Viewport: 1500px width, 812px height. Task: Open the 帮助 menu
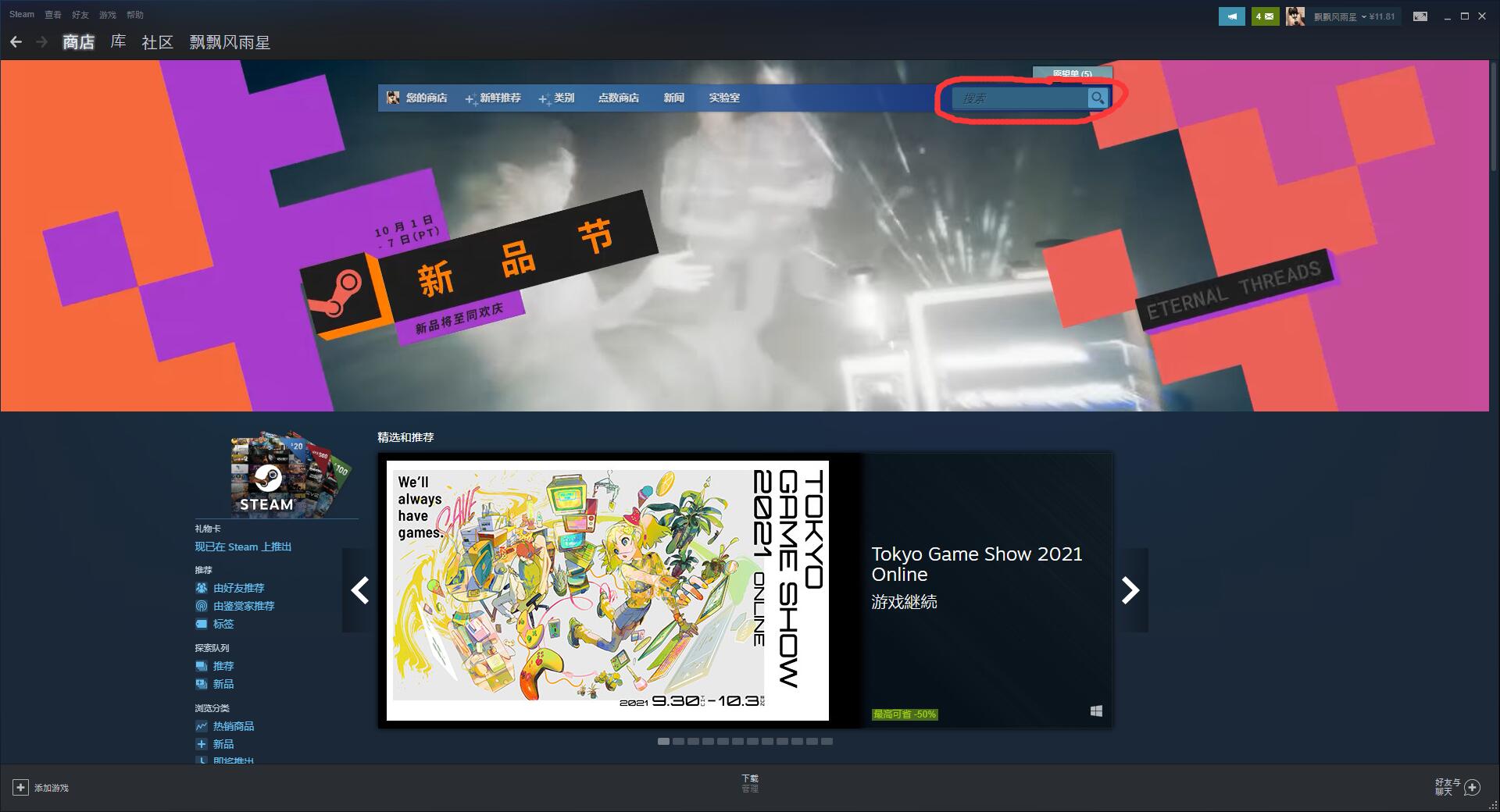135,15
